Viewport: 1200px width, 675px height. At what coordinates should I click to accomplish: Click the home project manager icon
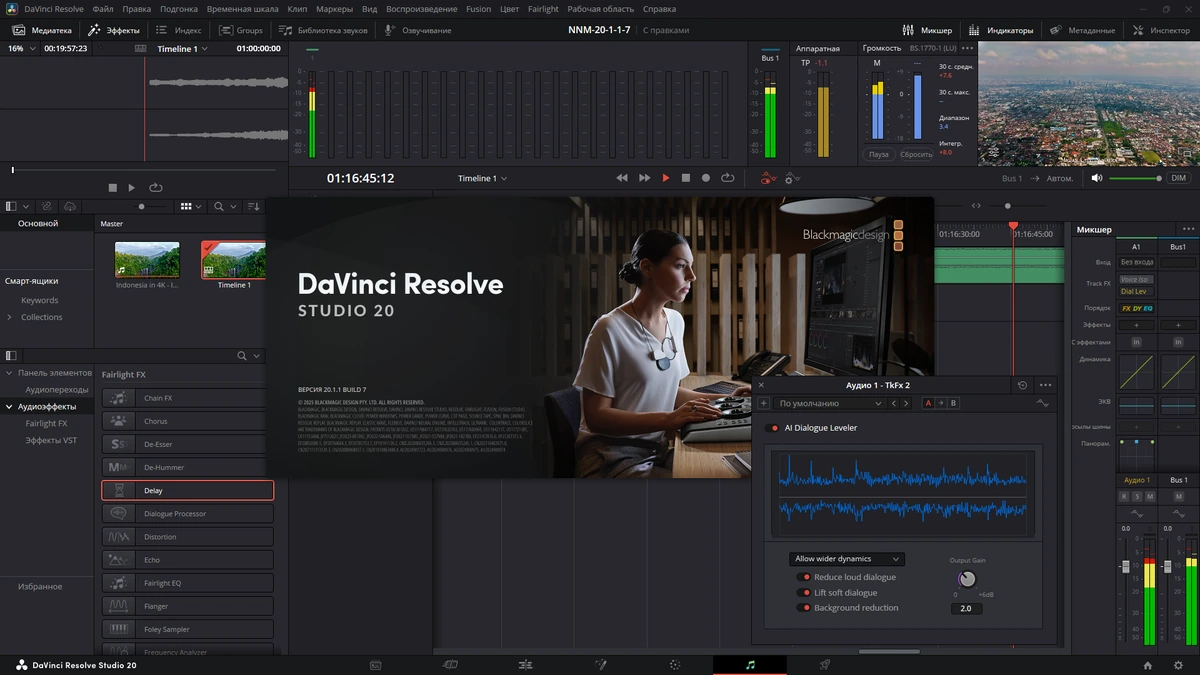tap(1148, 665)
